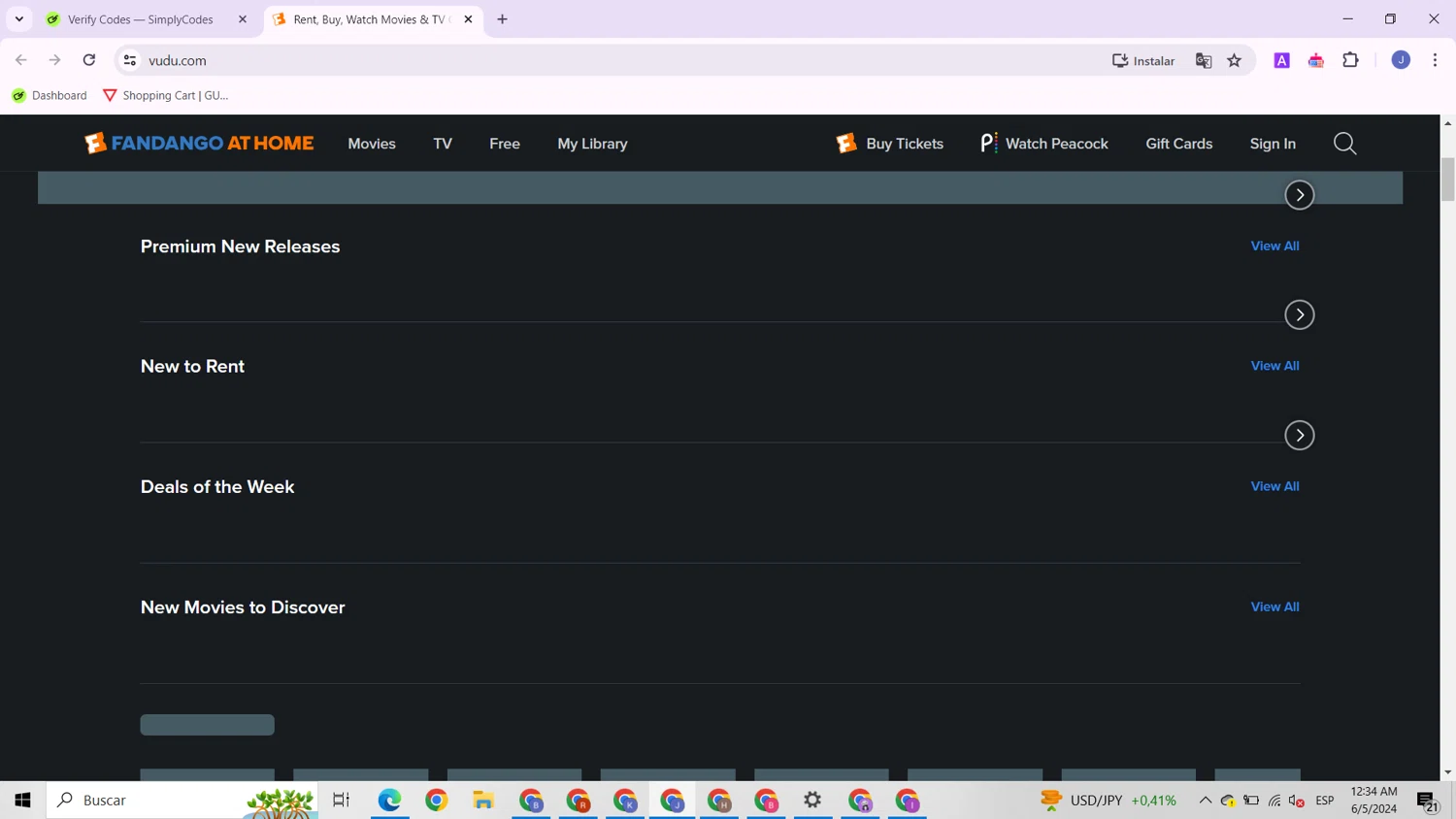Click the Fandango at Home logo

199,144
